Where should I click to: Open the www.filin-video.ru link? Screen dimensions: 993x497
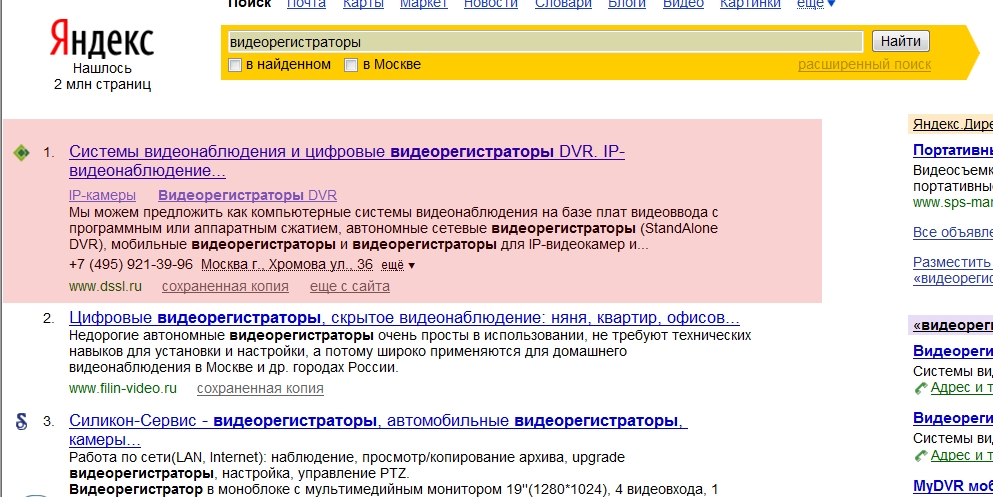coord(123,388)
